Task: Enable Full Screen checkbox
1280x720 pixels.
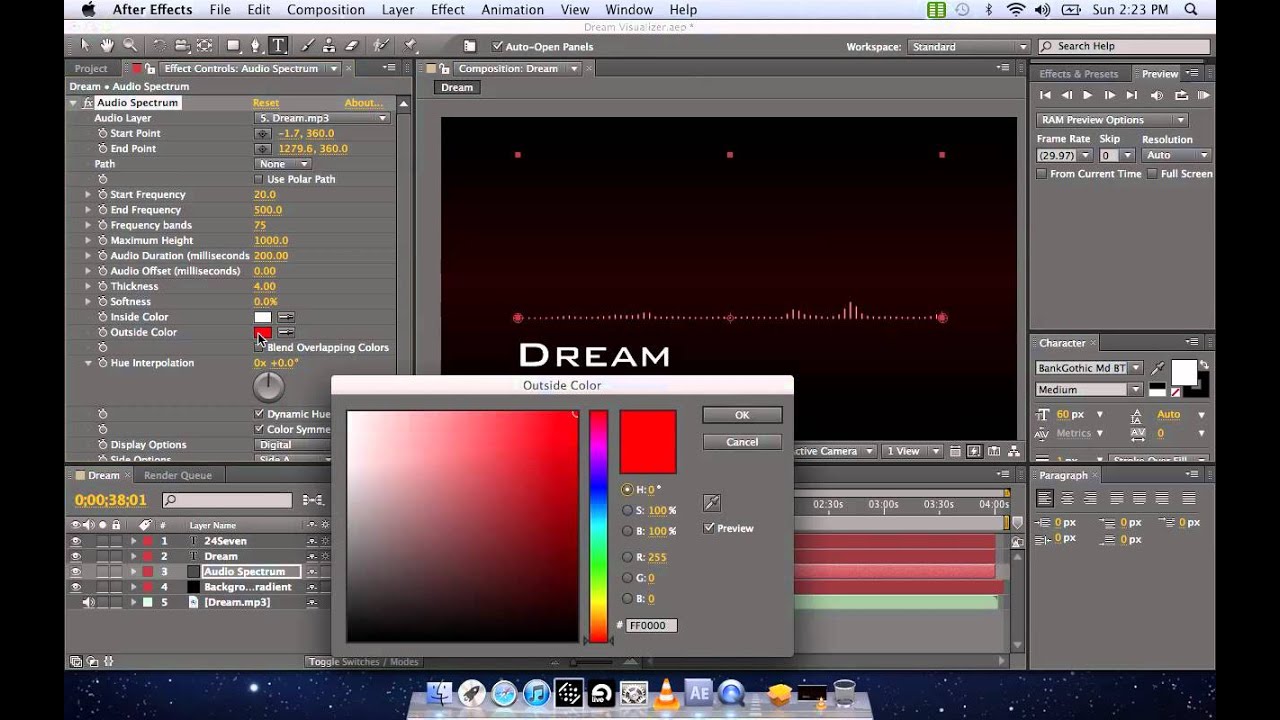Action: (x=1152, y=174)
